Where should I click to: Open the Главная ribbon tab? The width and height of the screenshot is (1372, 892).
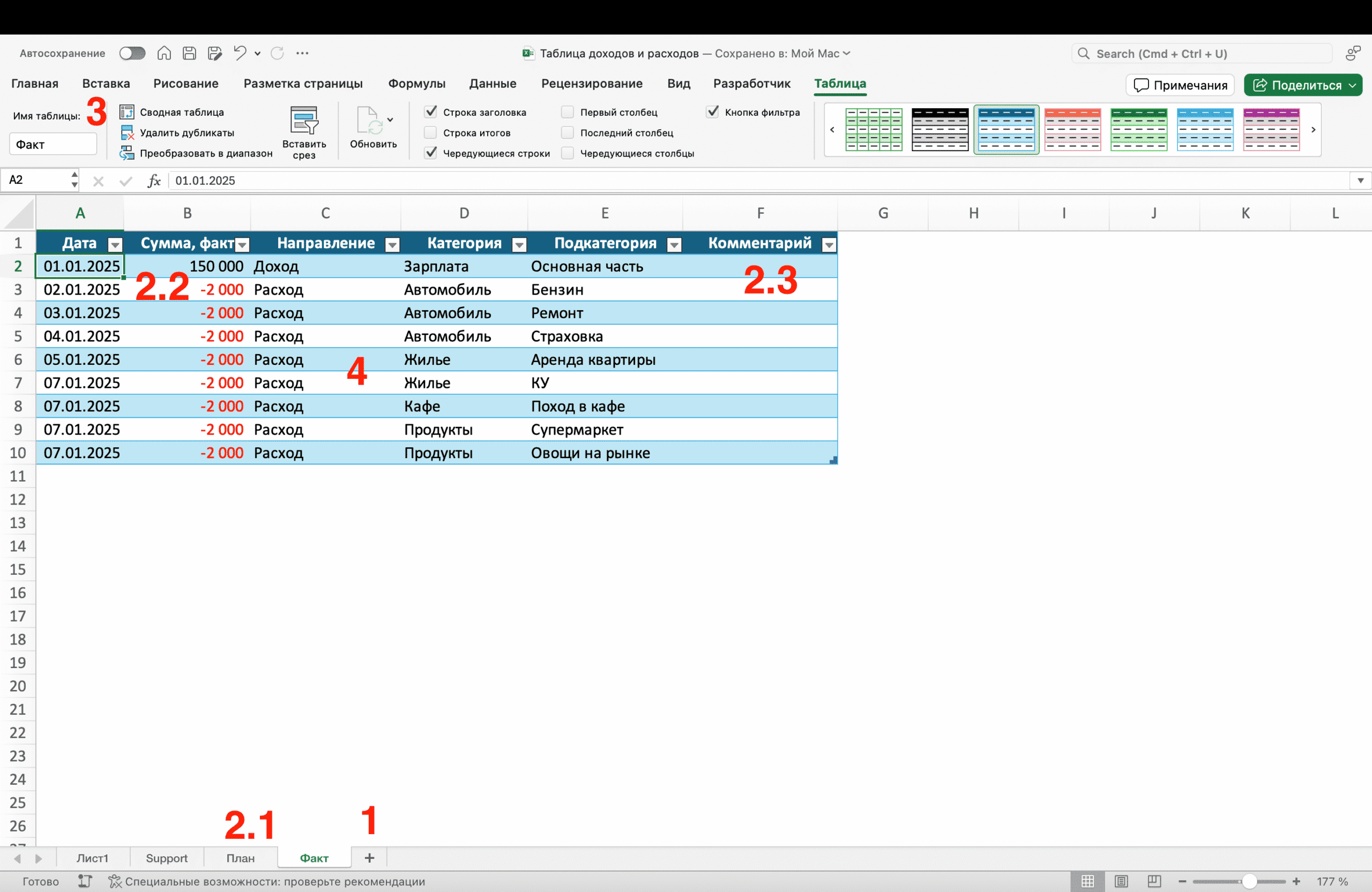point(35,84)
